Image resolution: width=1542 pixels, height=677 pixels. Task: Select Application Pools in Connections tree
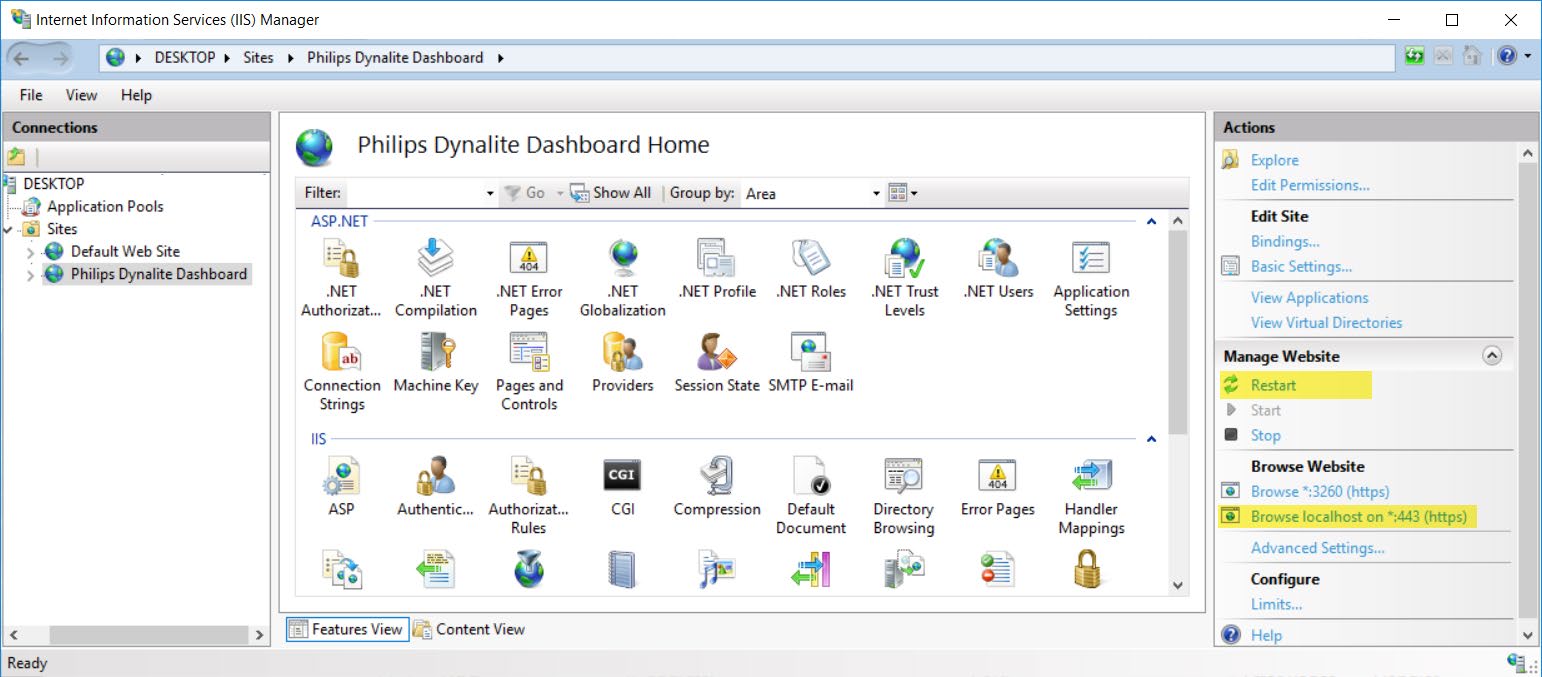pos(105,206)
